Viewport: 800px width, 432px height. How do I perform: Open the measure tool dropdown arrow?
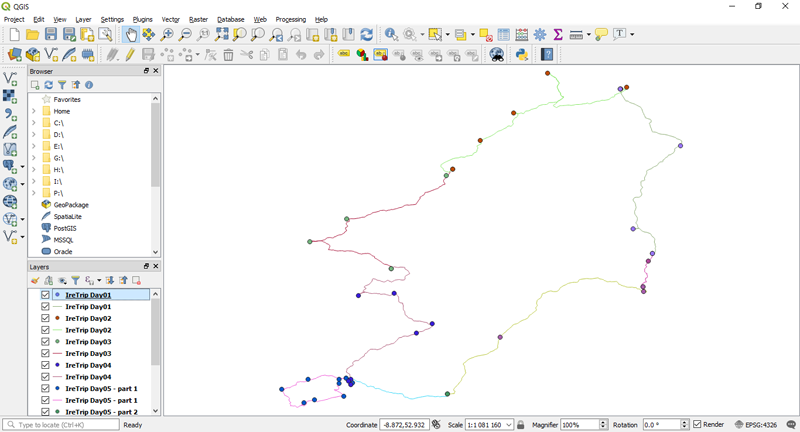coord(588,35)
